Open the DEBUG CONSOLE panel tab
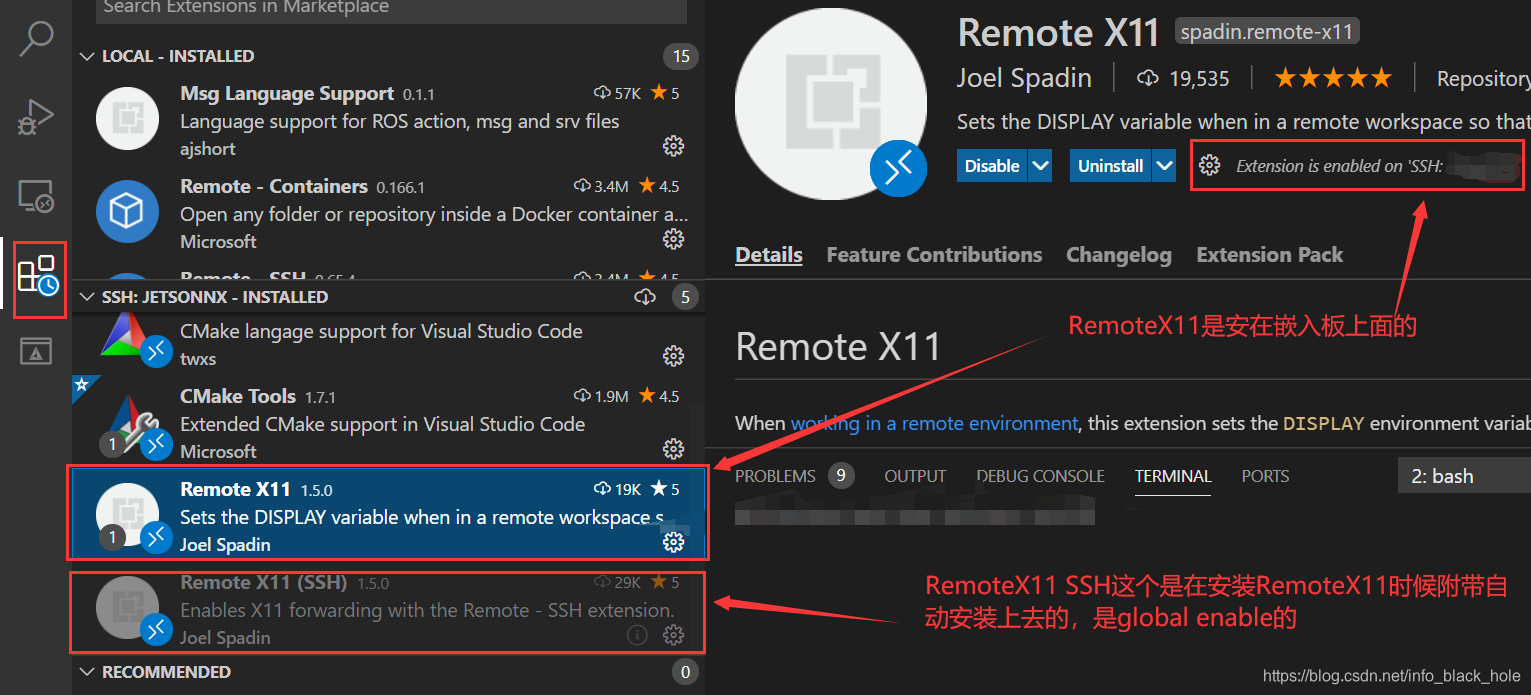This screenshot has width=1531, height=695. point(1040,476)
